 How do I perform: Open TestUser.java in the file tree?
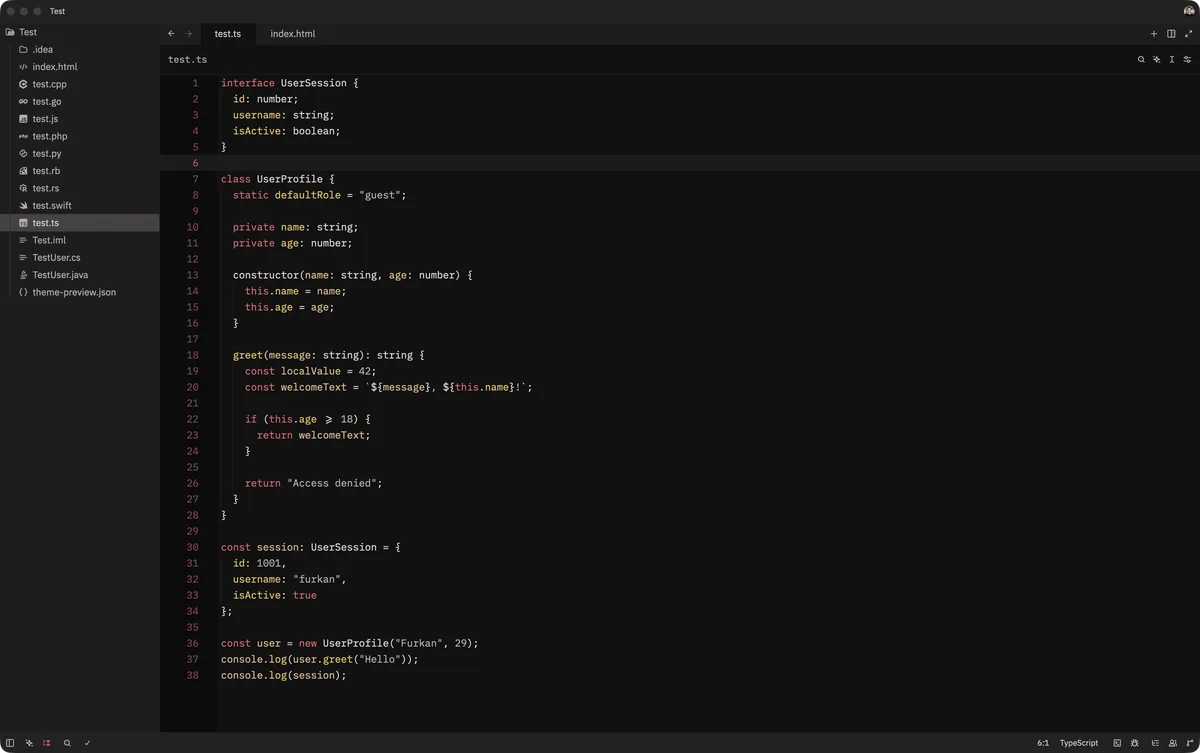[x=80, y=275]
